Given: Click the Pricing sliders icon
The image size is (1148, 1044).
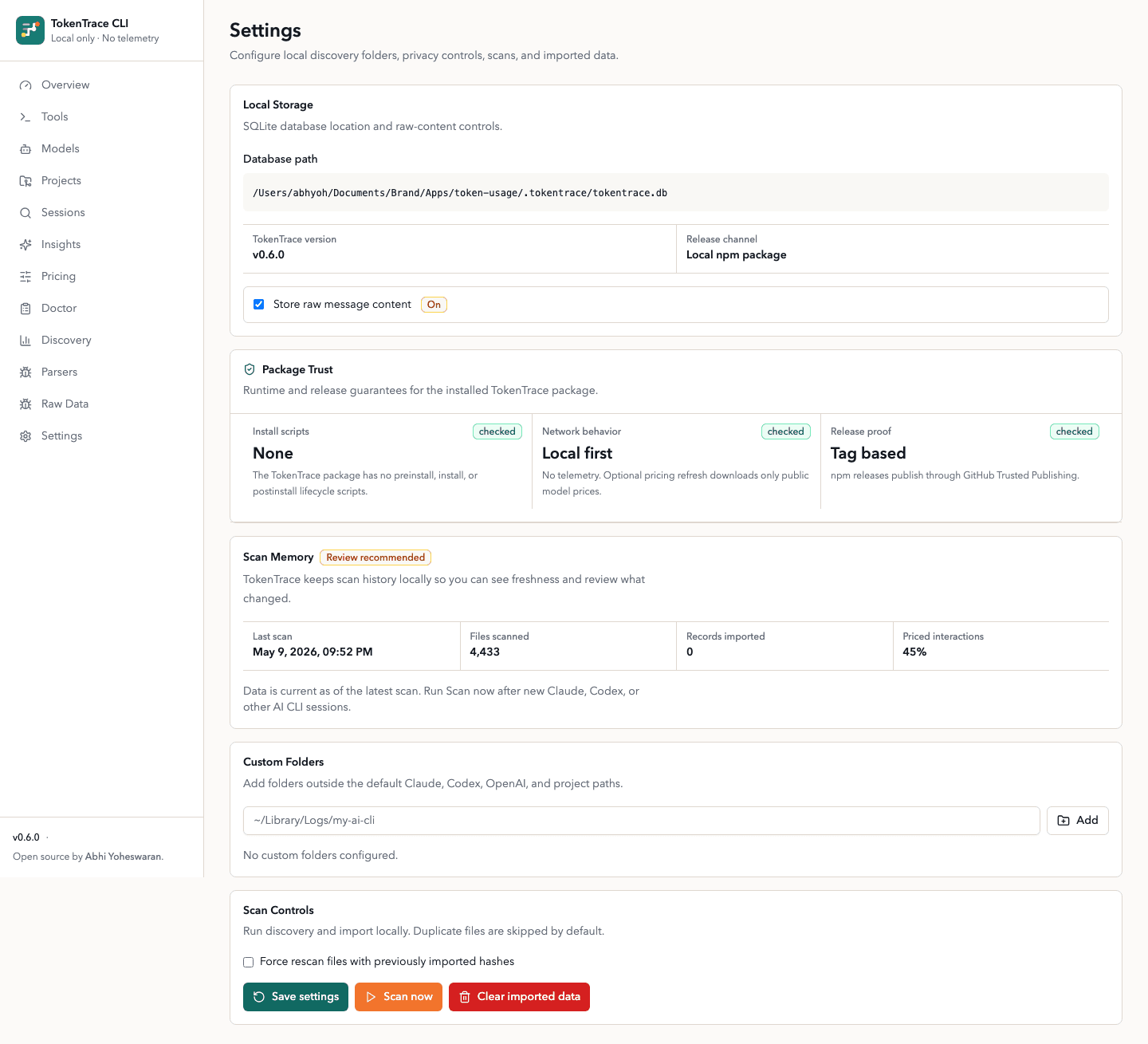Looking at the screenshot, I should click(x=26, y=277).
